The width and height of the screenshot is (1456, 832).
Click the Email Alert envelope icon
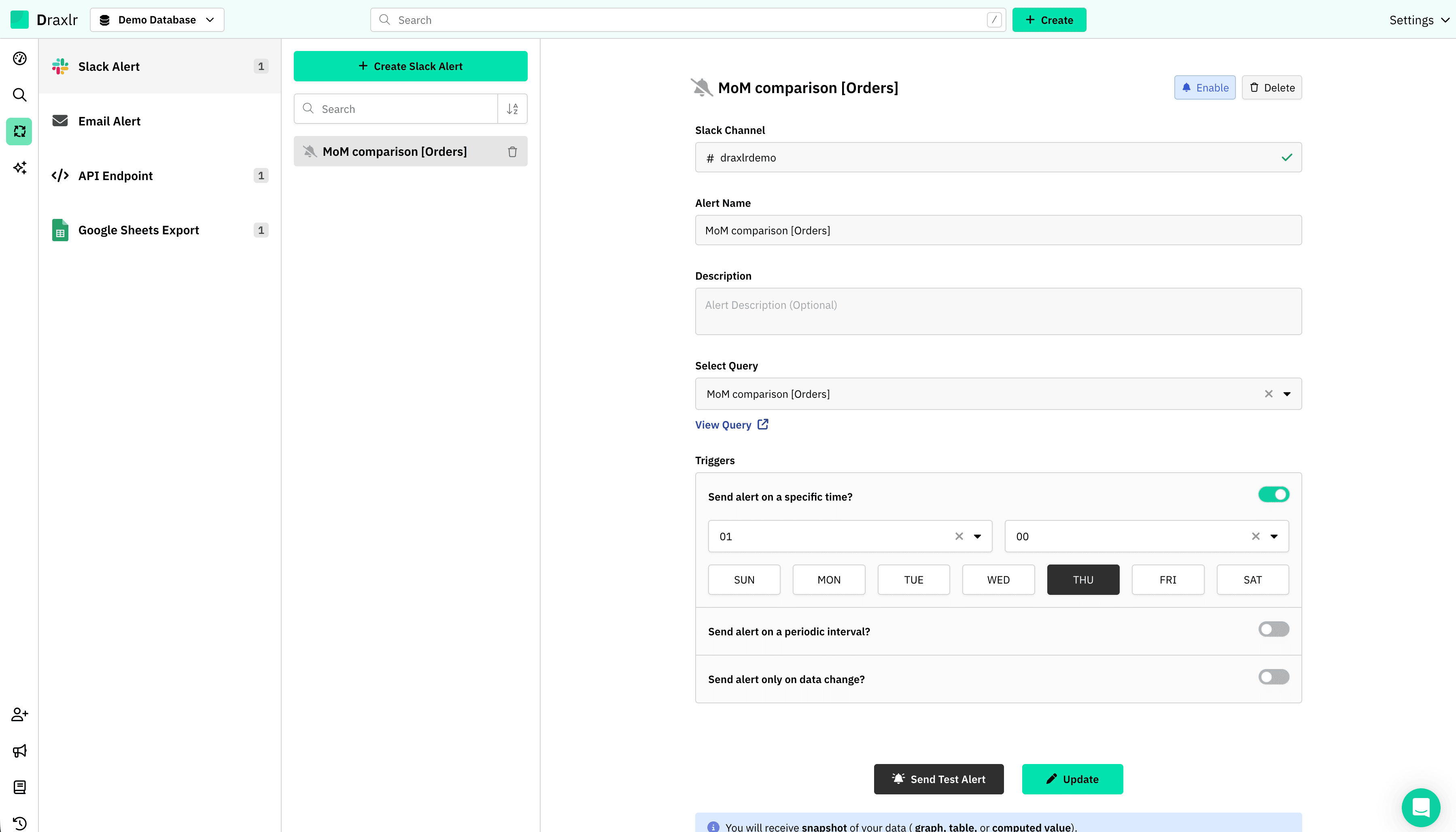click(60, 121)
